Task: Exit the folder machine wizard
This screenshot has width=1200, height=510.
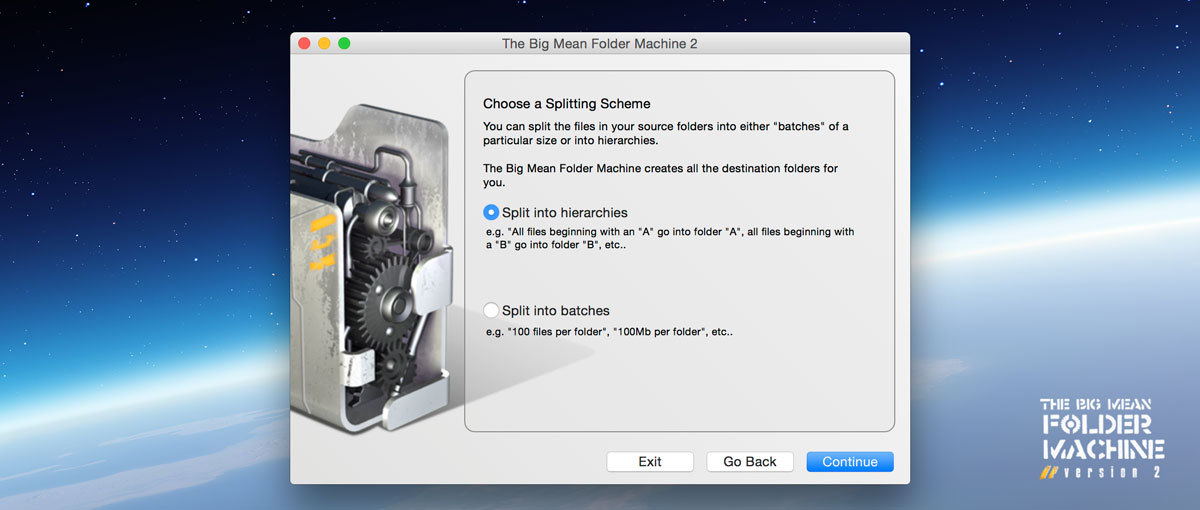Action: pyautogui.click(x=650, y=462)
